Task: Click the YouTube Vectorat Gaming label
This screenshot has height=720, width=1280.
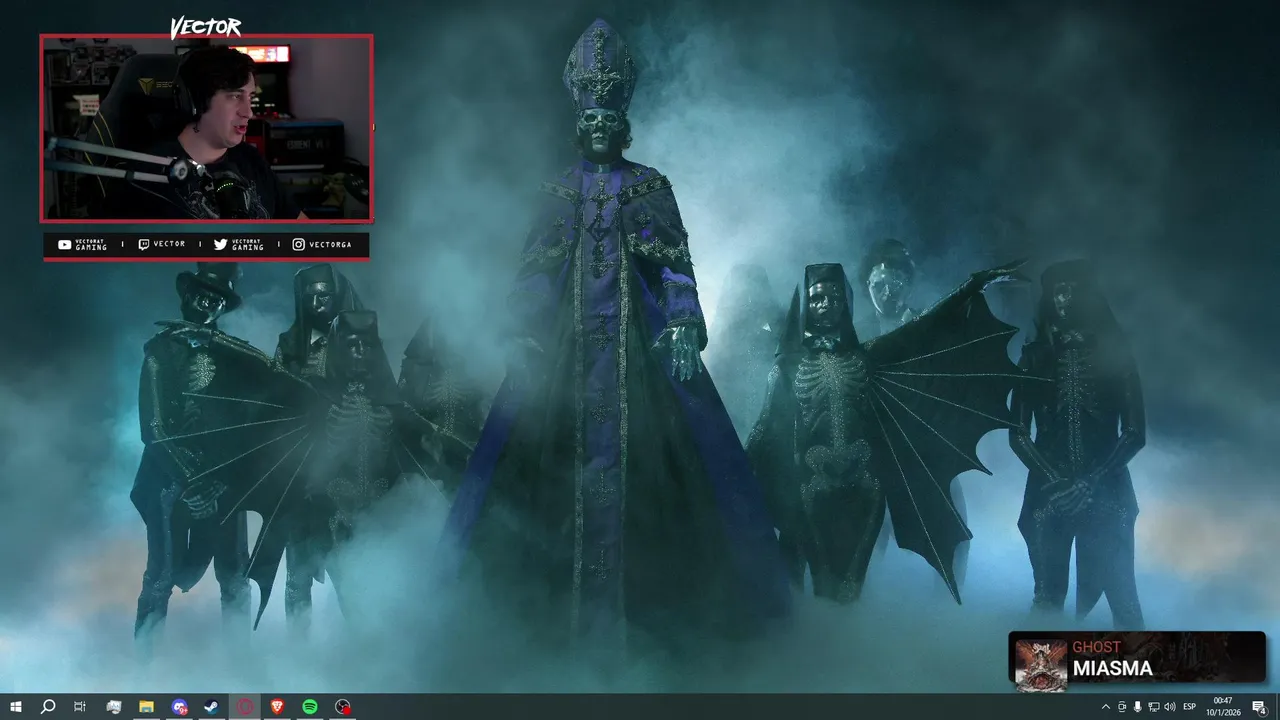Action: pos(83,245)
